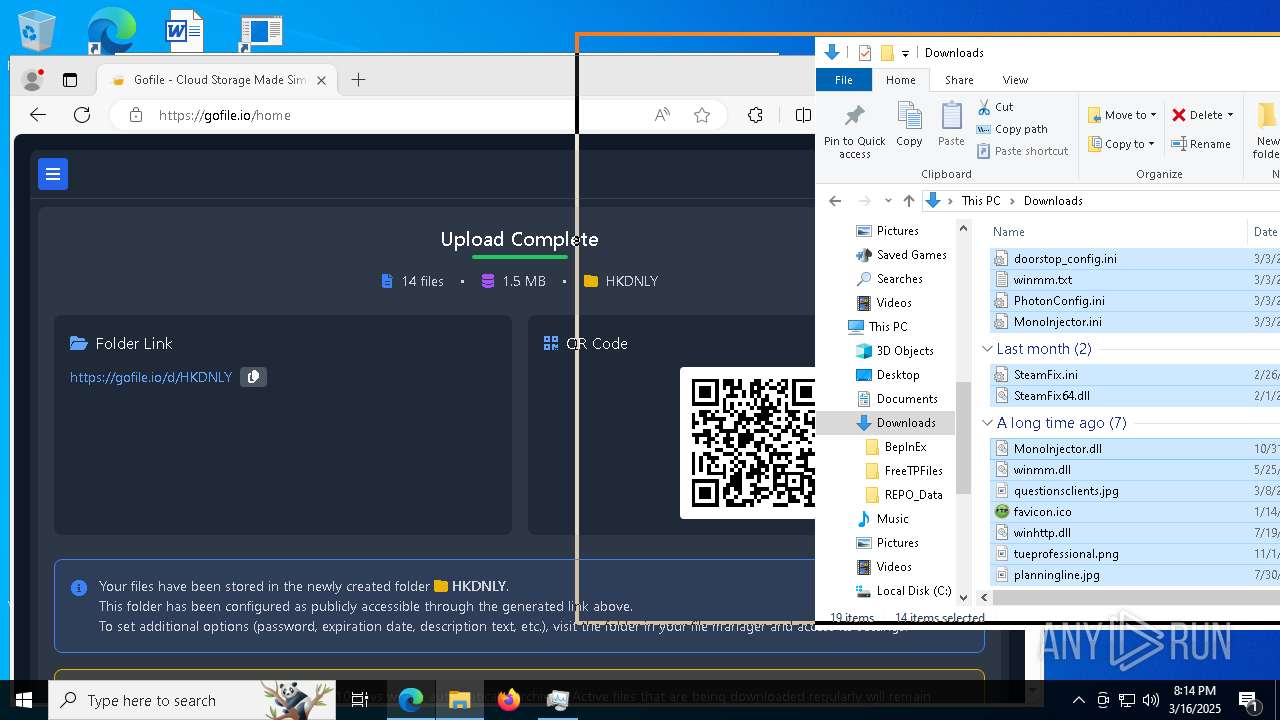This screenshot has height=720, width=1280.
Task: Open the gofile.io/d/HKDNLY folder link
Action: point(151,377)
